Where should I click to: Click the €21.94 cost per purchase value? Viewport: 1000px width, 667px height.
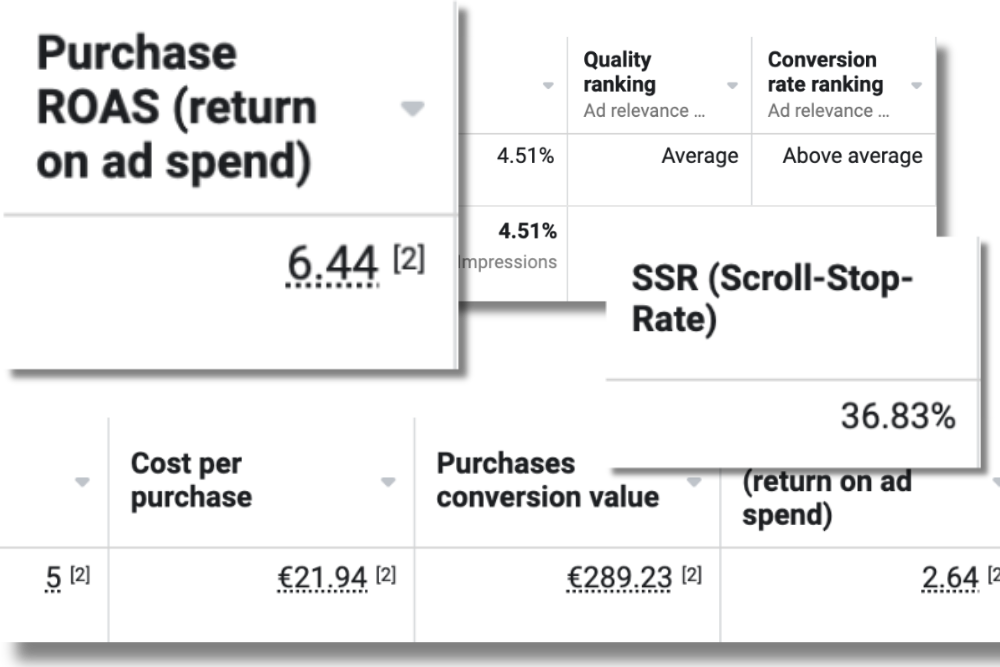point(322,578)
